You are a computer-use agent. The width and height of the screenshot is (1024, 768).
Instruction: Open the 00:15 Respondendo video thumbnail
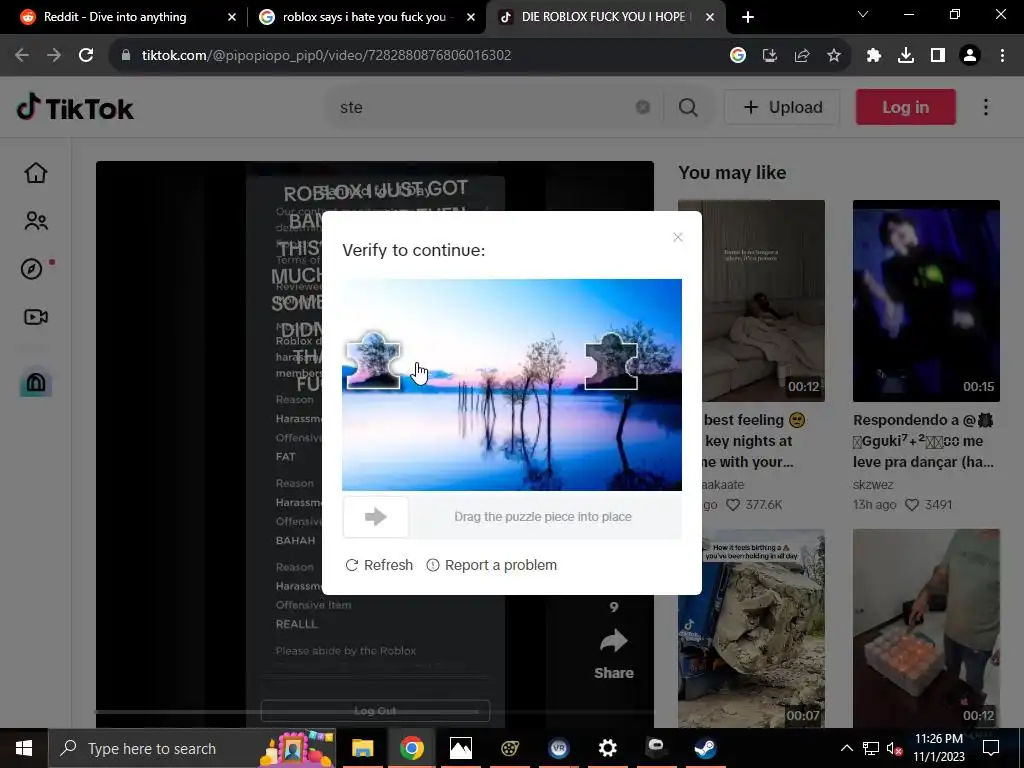coord(926,301)
